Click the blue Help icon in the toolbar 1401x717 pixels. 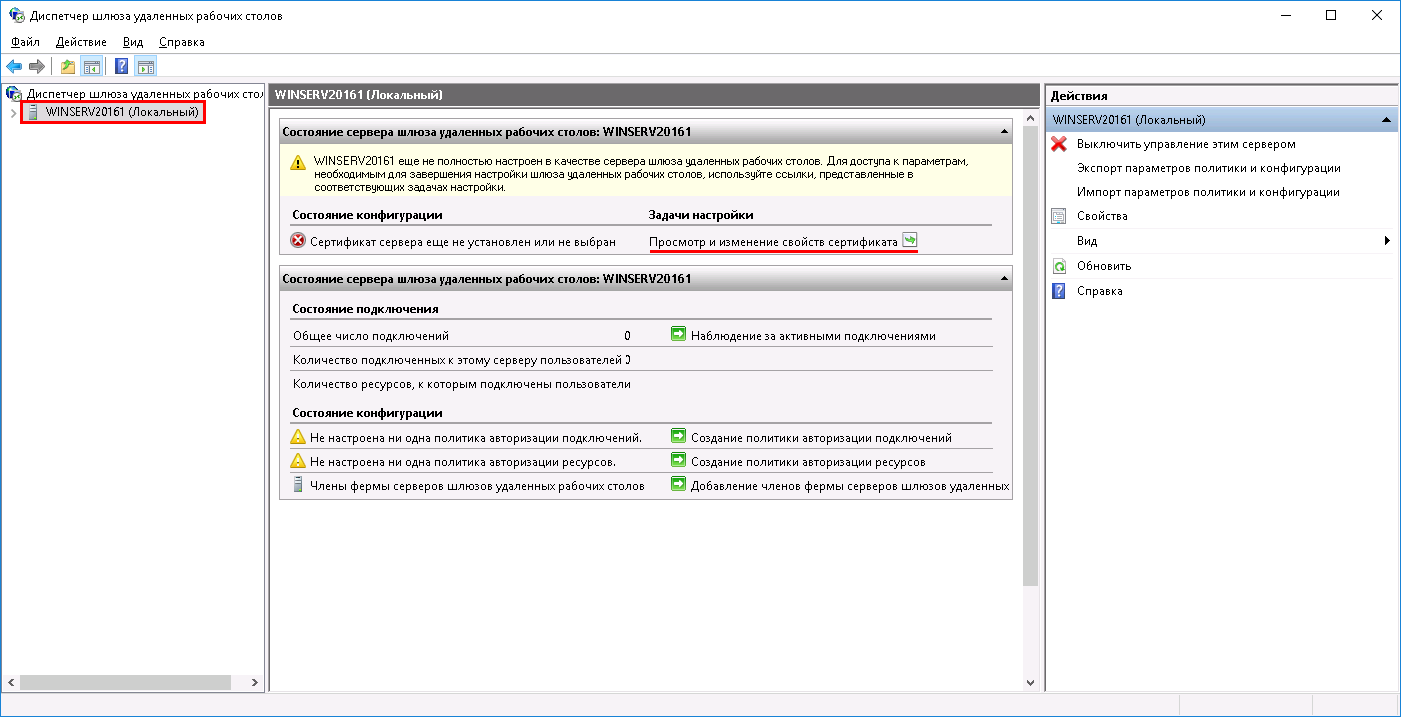pos(122,67)
